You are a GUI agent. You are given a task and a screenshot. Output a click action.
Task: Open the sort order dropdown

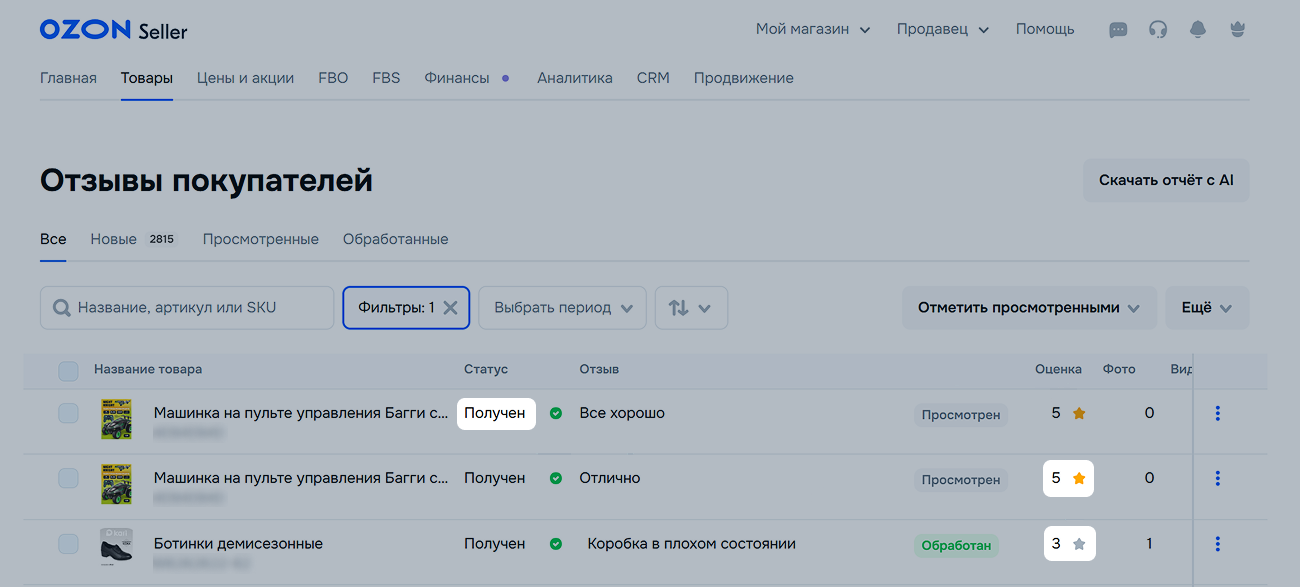point(691,308)
